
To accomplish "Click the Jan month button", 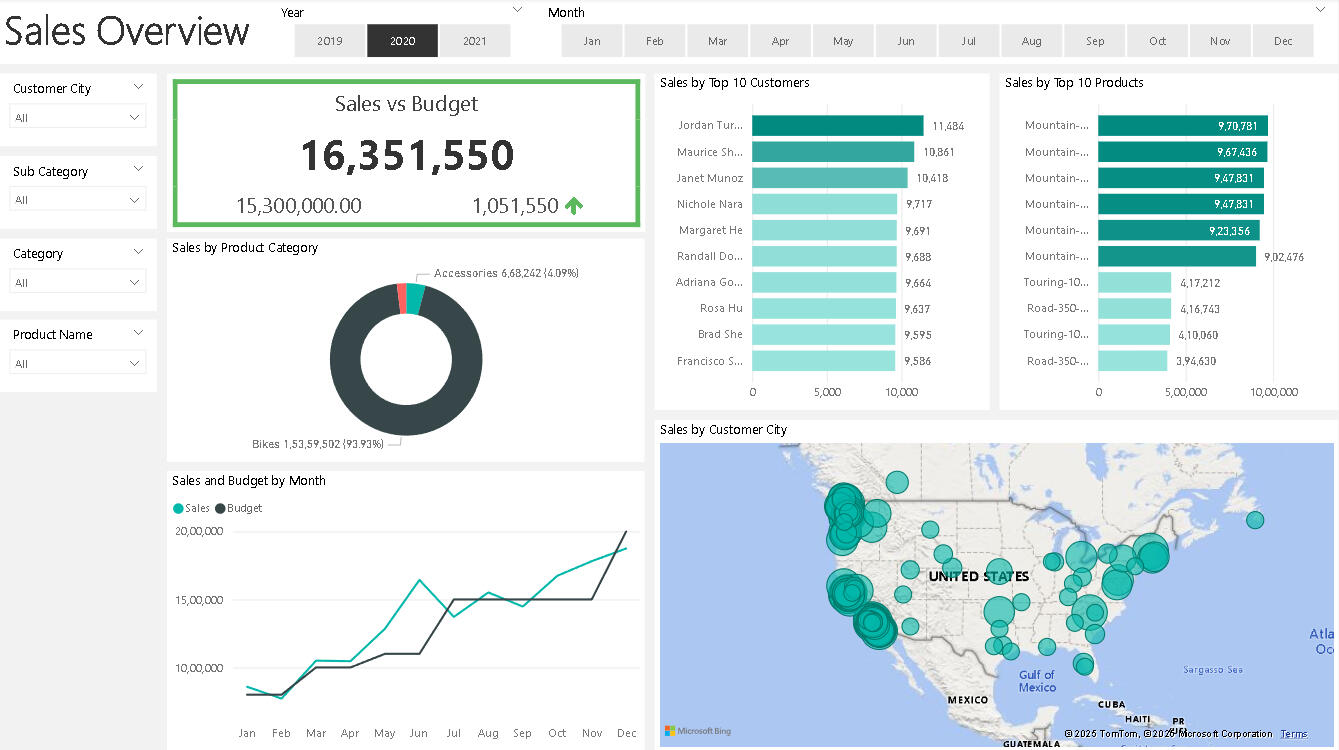I will point(592,41).
